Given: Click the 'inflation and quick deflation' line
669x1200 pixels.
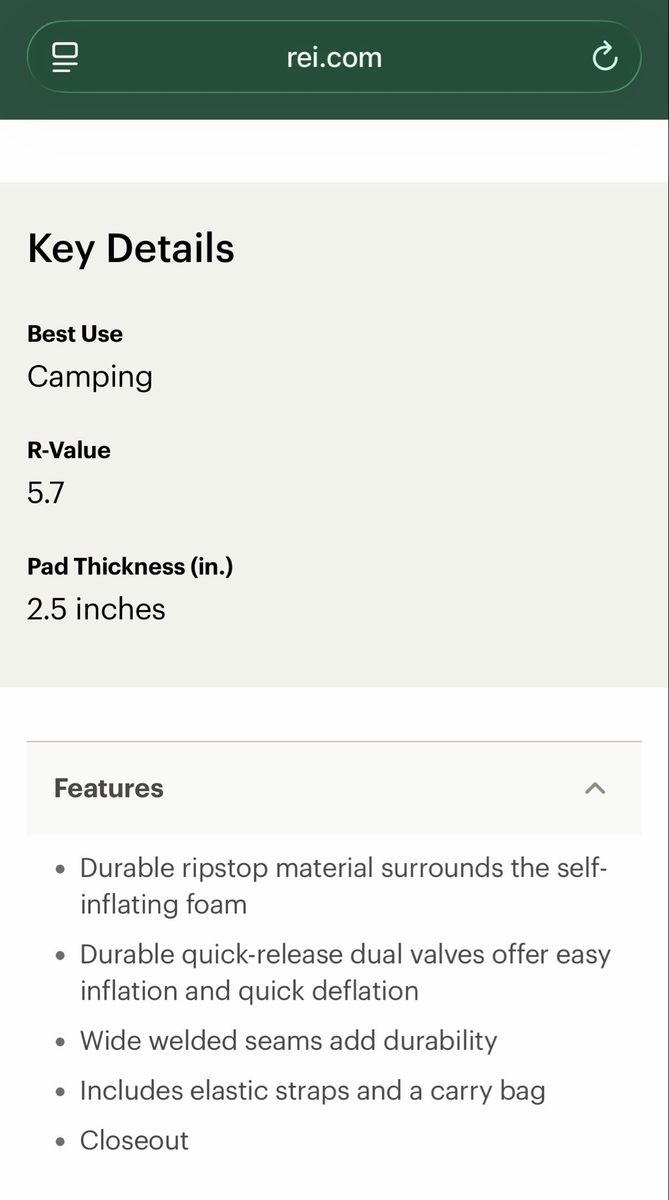Looking at the screenshot, I should click(x=249, y=991).
